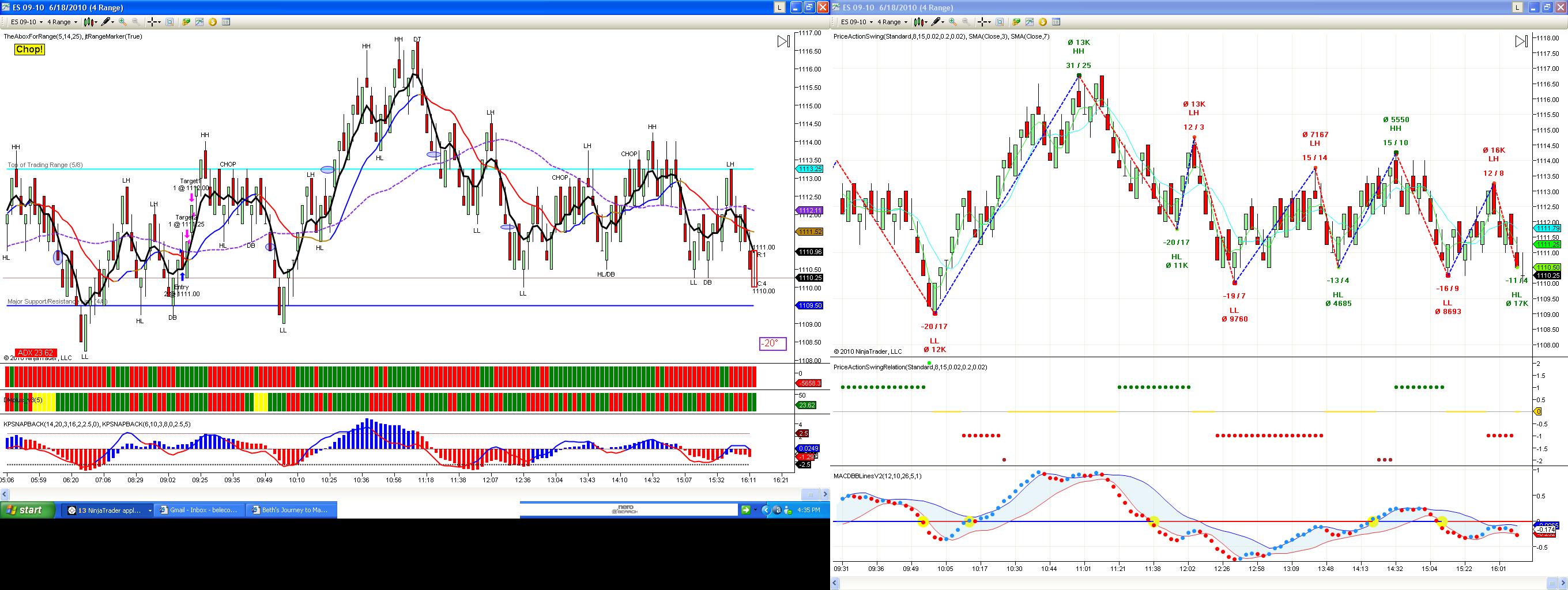The image size is (1568, 590).
Task: Open the crosshair pointer dropdown in right chart
Action: (x=983, y=22)
